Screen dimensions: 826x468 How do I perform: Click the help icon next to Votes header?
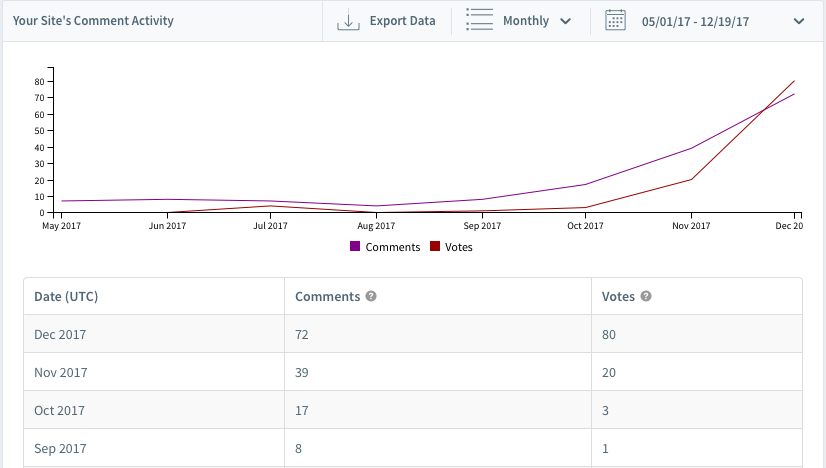click(646, 297)
